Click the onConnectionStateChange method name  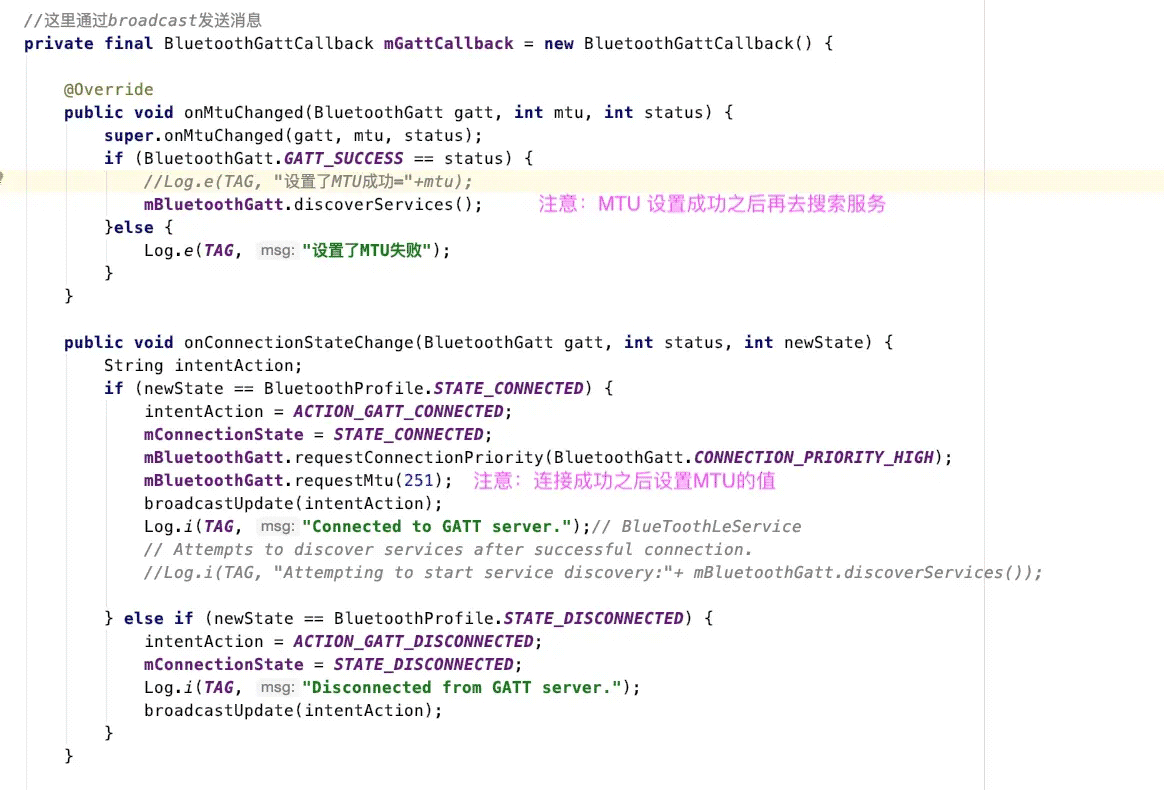(x=298, y=343)
